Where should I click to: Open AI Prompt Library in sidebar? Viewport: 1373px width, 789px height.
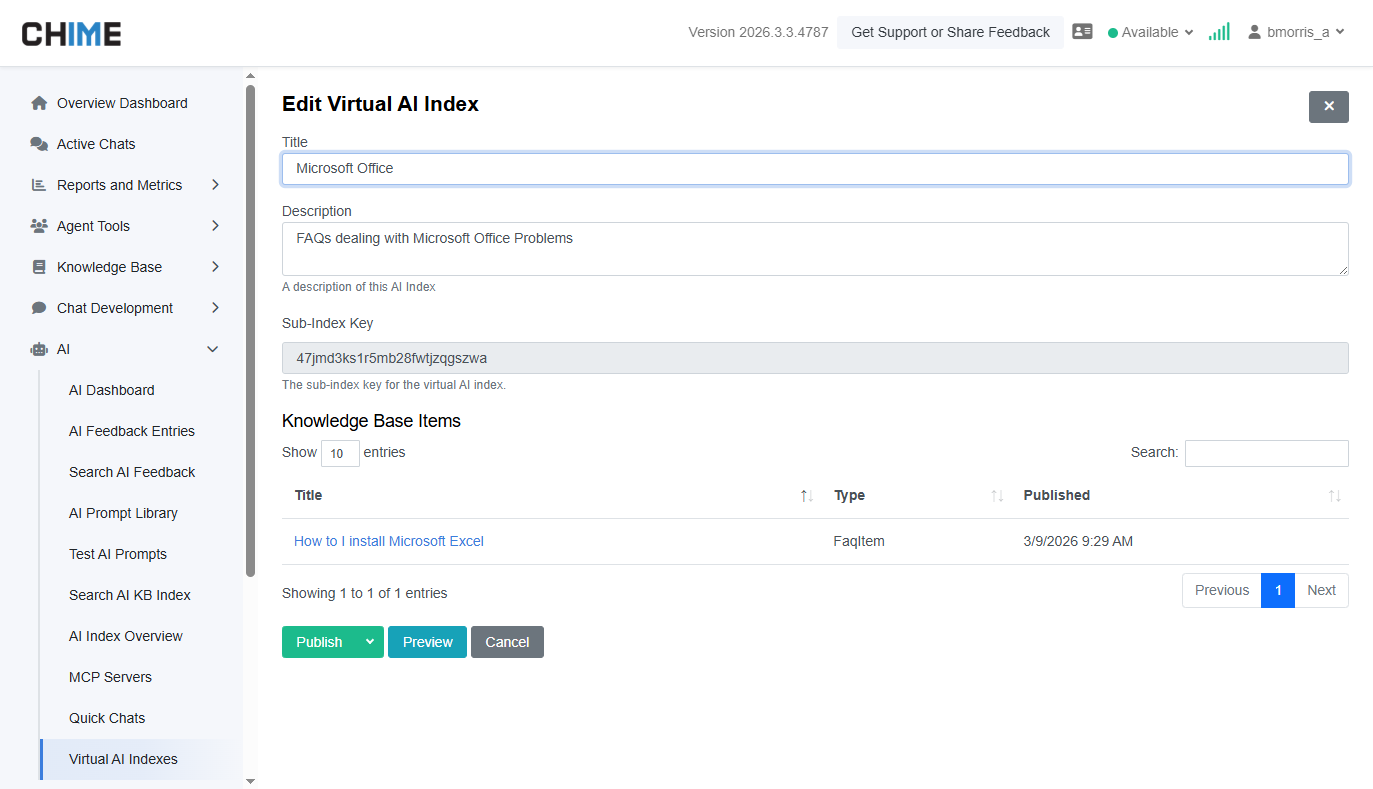(x=123, y=513)
